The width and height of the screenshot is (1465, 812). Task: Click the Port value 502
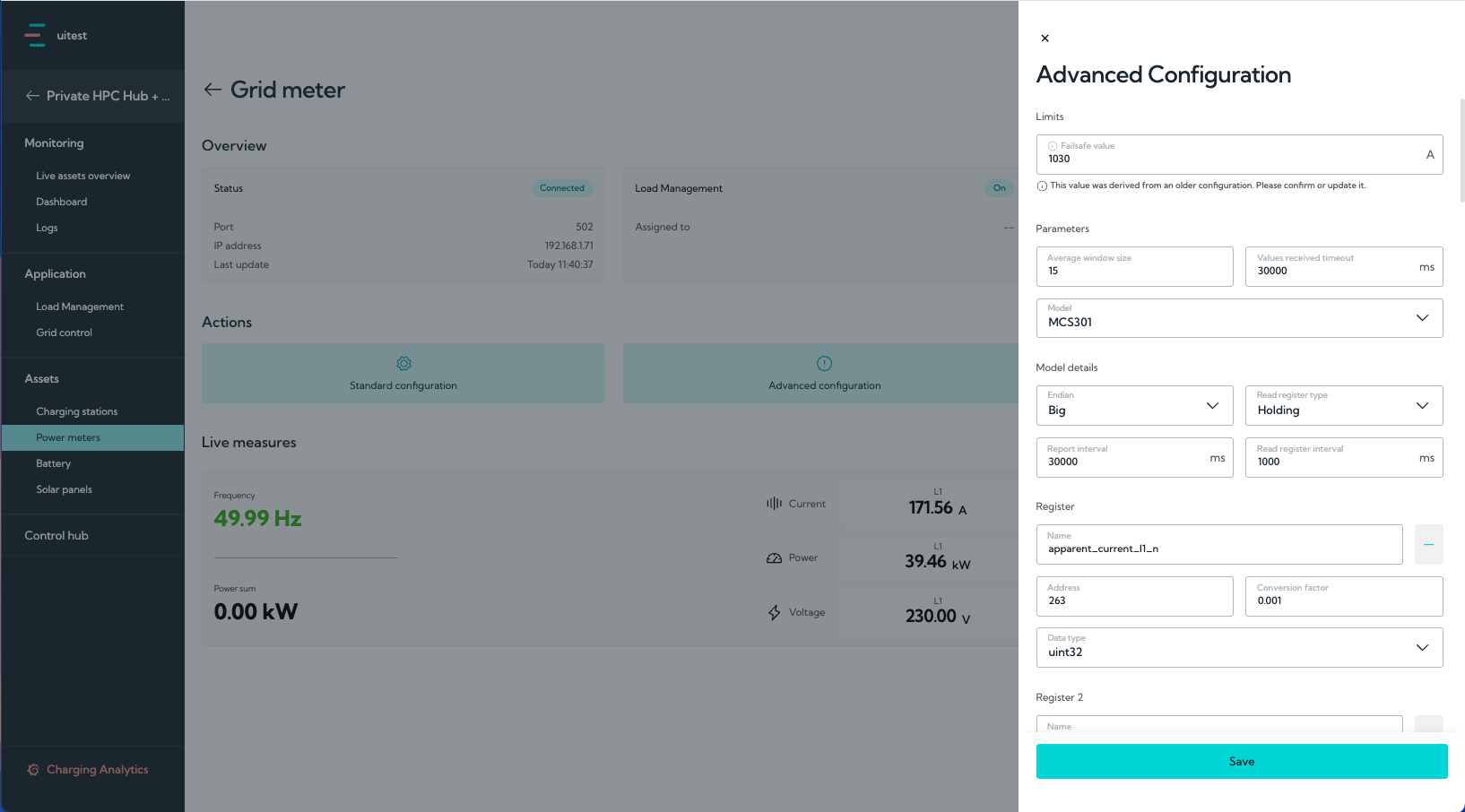click(584, 227)
